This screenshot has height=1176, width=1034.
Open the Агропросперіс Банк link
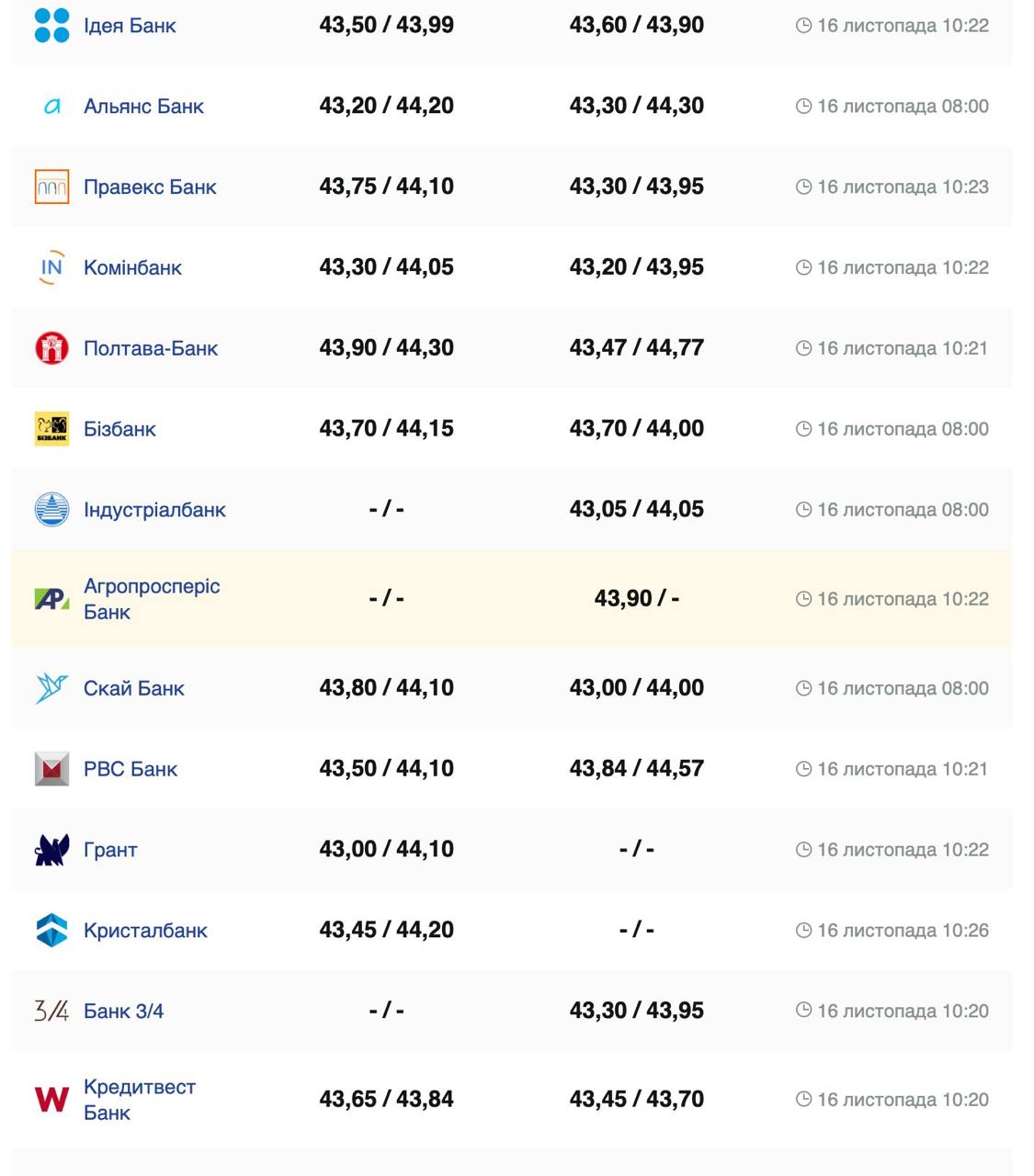(152, 599)
